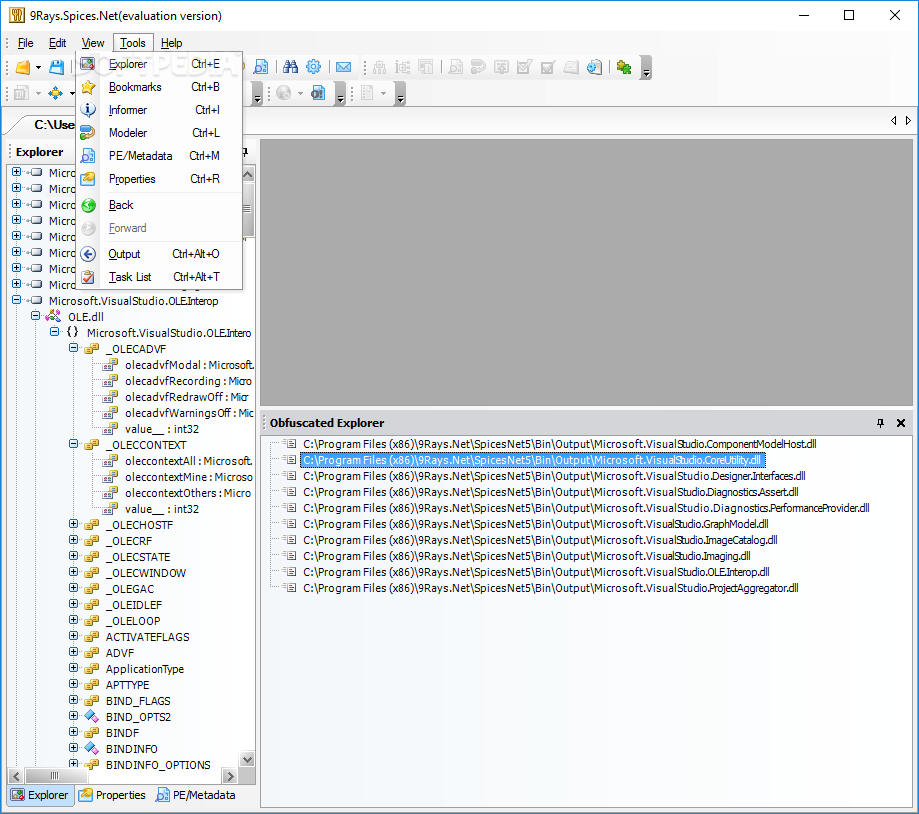Collapse the _OLECADVF node

pos(73,348)
